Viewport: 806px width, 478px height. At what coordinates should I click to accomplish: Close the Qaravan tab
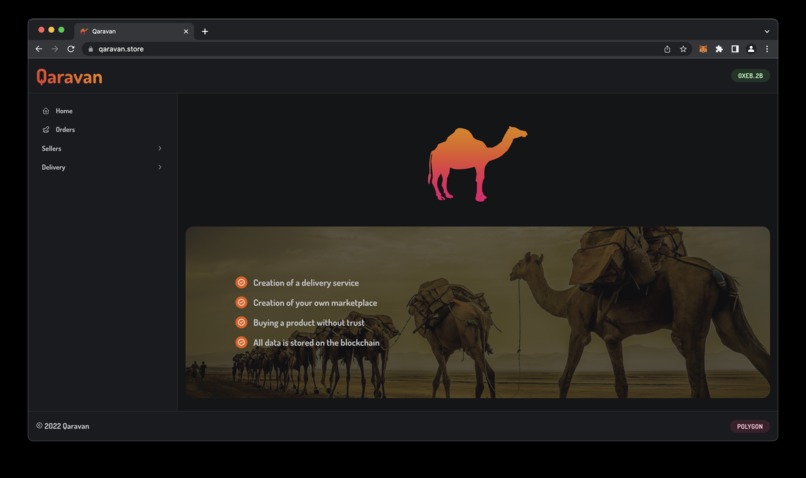point(186,31)
